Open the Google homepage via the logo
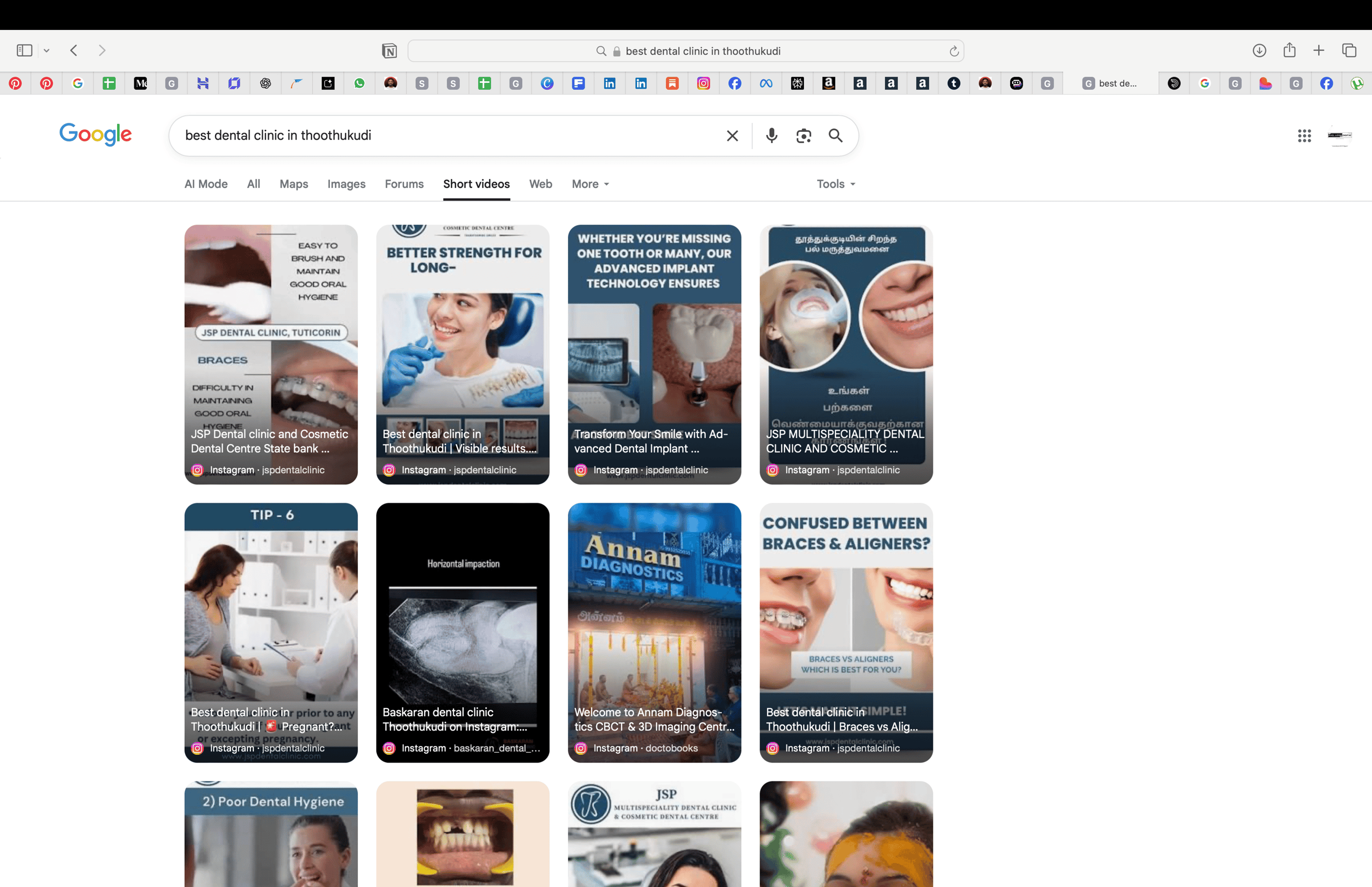Image resolution: width=1372 pixels, height=887 pixels. click(x=96, y=135)
